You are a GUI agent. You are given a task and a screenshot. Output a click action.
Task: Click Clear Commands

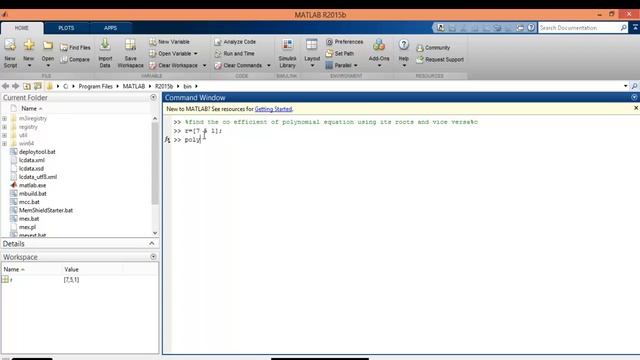(x=239, y=65)
